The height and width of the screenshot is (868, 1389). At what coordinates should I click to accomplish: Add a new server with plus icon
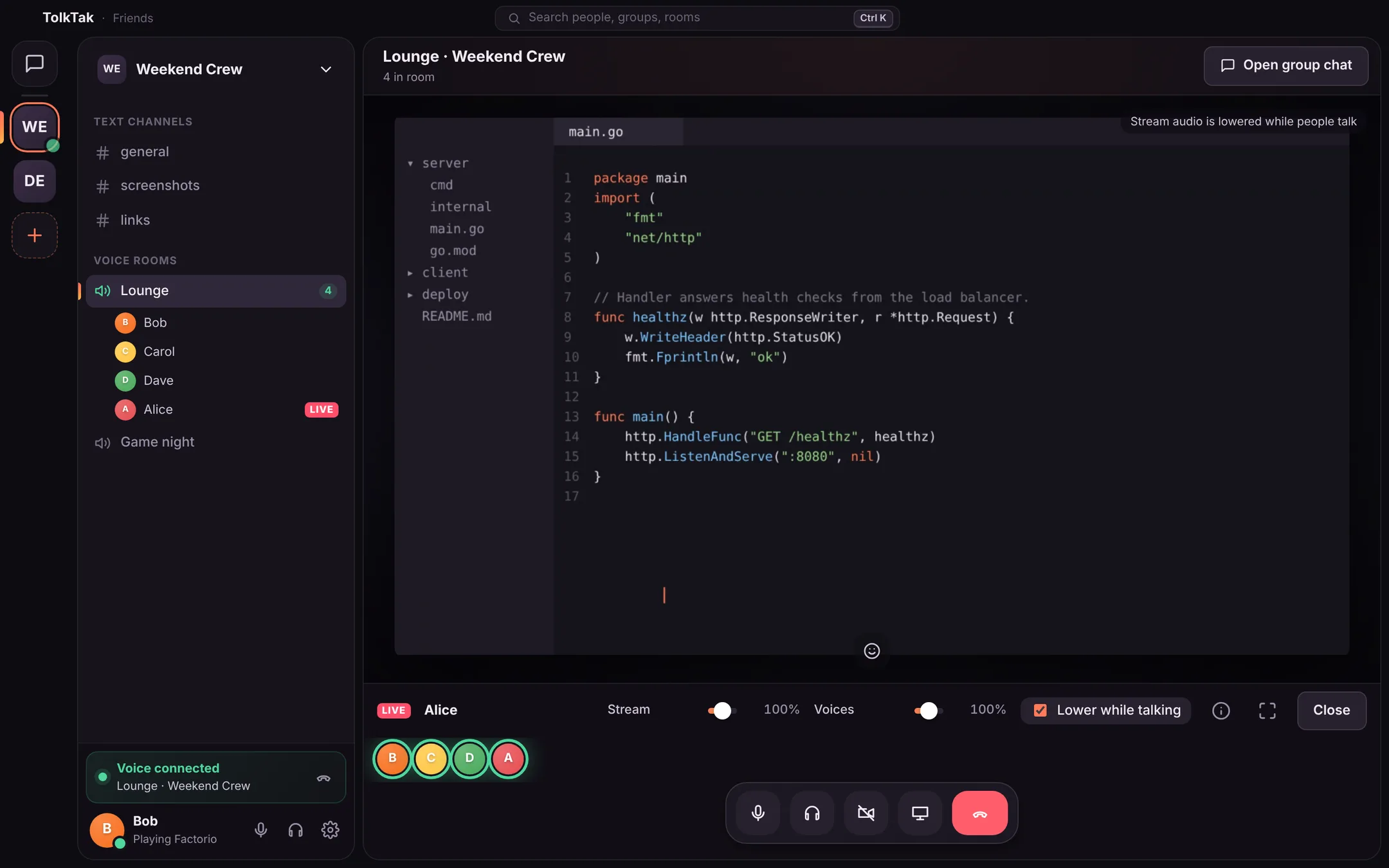[35, 235]
